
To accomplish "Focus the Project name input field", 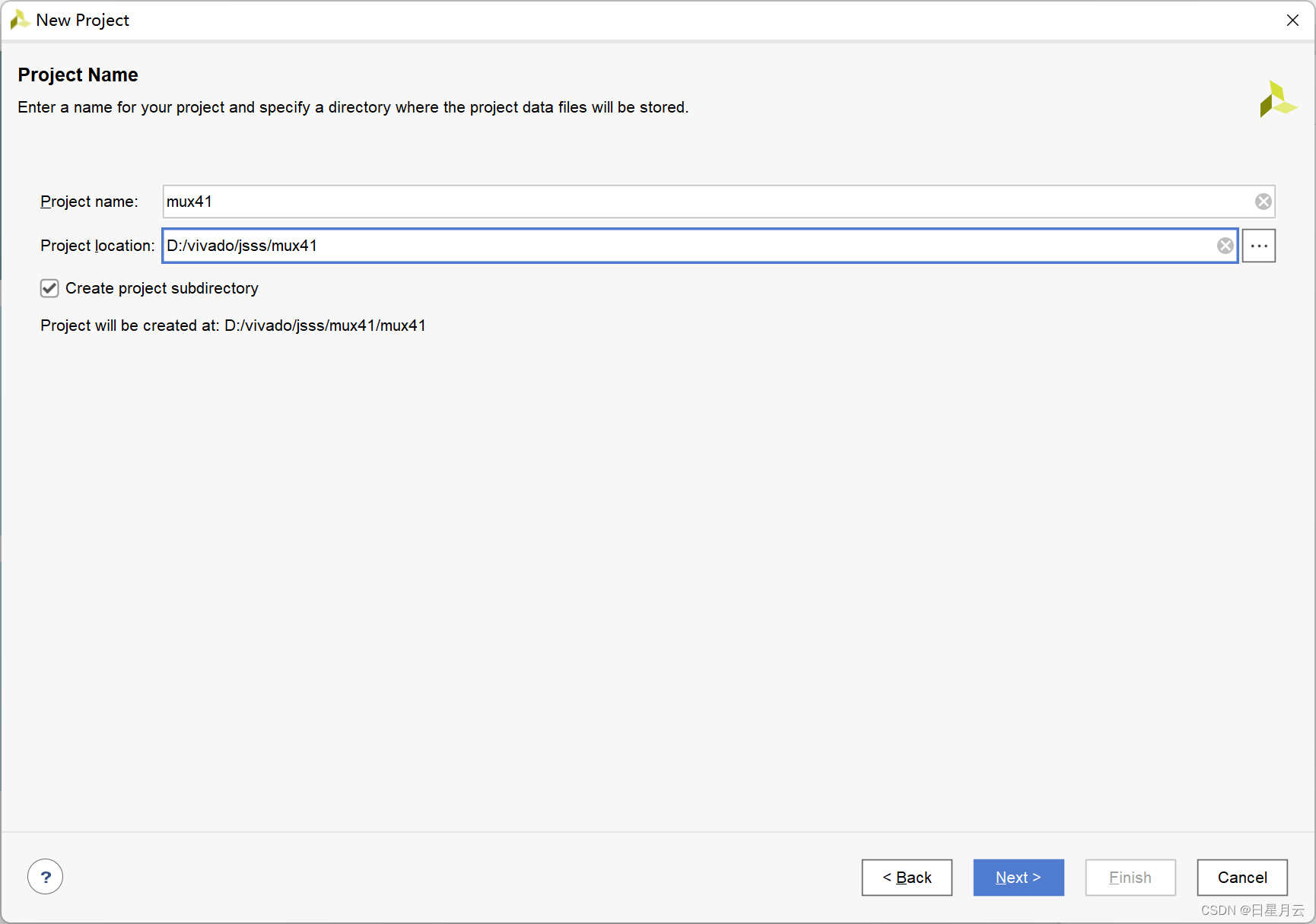I will click(707, 202).
